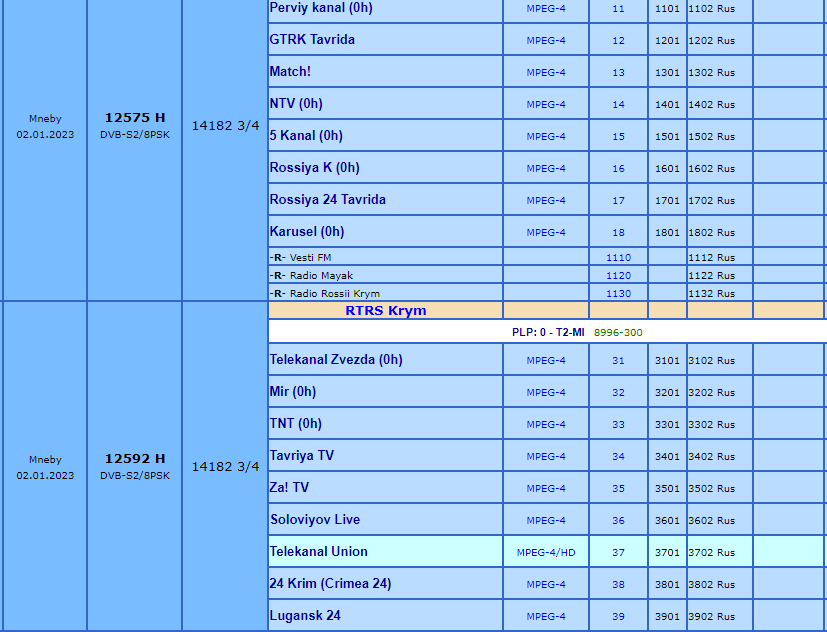
Task: Open GTRK Tavrida channel link
Action: click(312, 40)
